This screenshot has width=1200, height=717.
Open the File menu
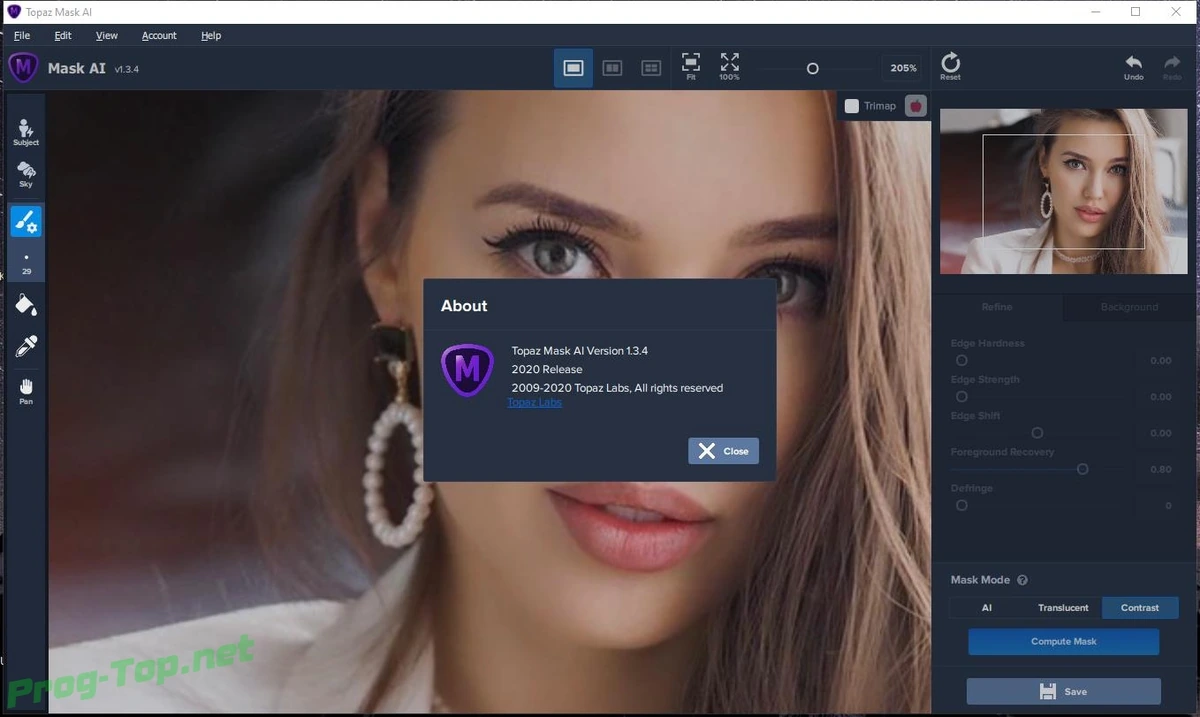tap(22, 35)
